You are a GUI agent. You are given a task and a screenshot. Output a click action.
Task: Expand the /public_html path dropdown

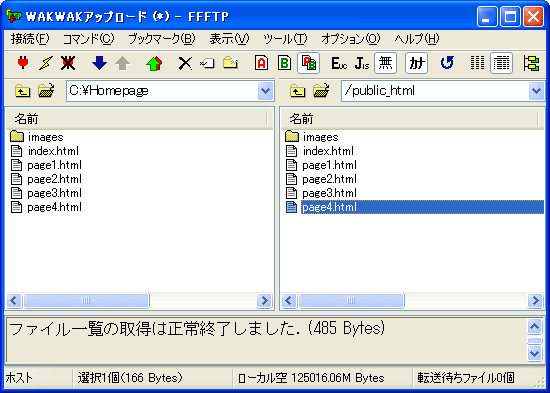536,91
